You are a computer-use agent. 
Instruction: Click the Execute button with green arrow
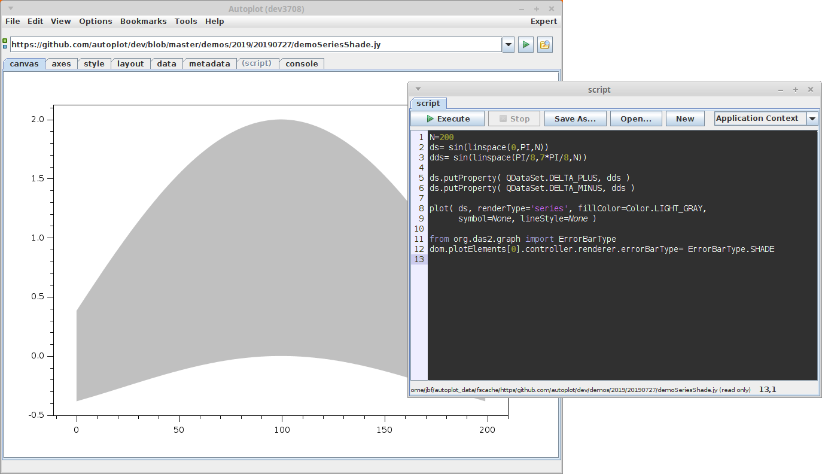pos(448,118)
